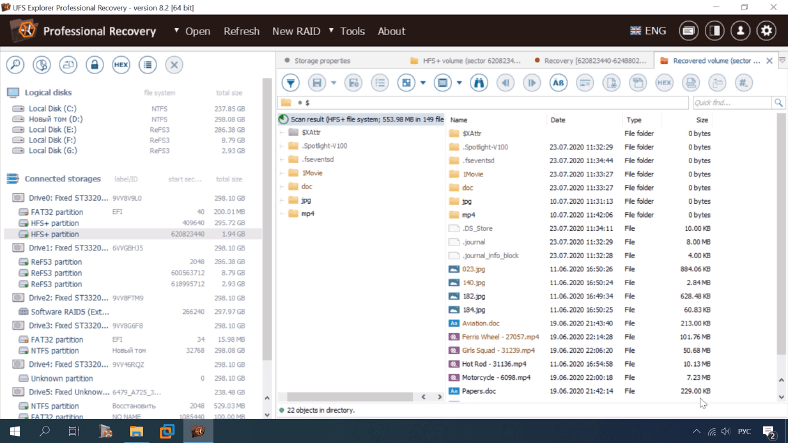Open the dropdown next to the grid view icon
The height and width of the screenshot is (443, 788).
tap(423, 83)
